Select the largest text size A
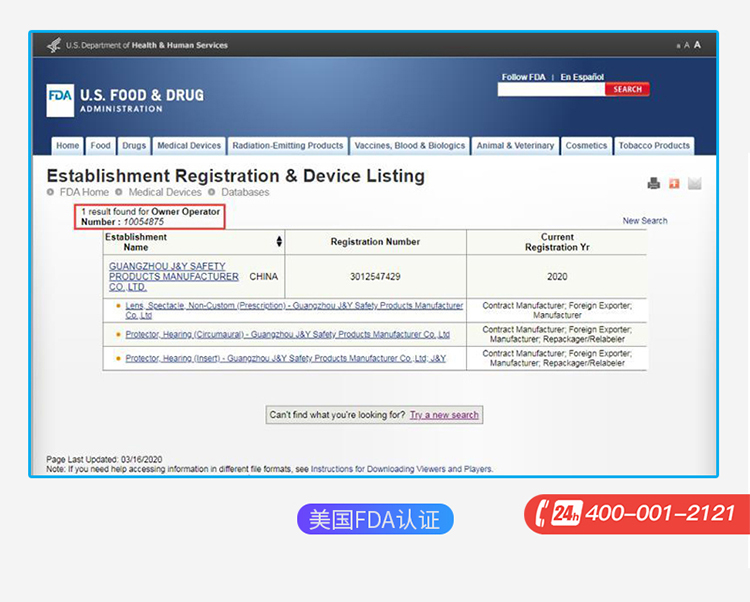This screenshot has width=750, height=602. tap(697, 44)
